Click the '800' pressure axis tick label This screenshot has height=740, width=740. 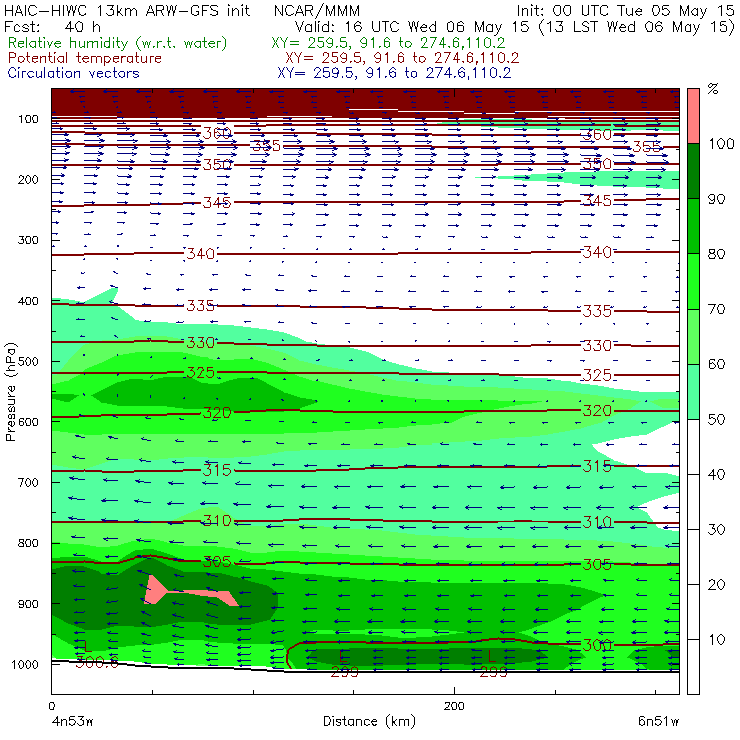(28, 543)
